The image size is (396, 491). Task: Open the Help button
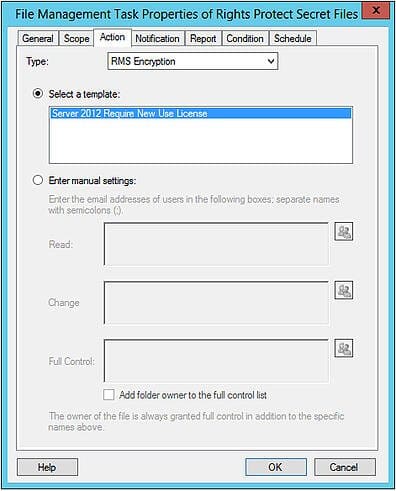point(47,467)
